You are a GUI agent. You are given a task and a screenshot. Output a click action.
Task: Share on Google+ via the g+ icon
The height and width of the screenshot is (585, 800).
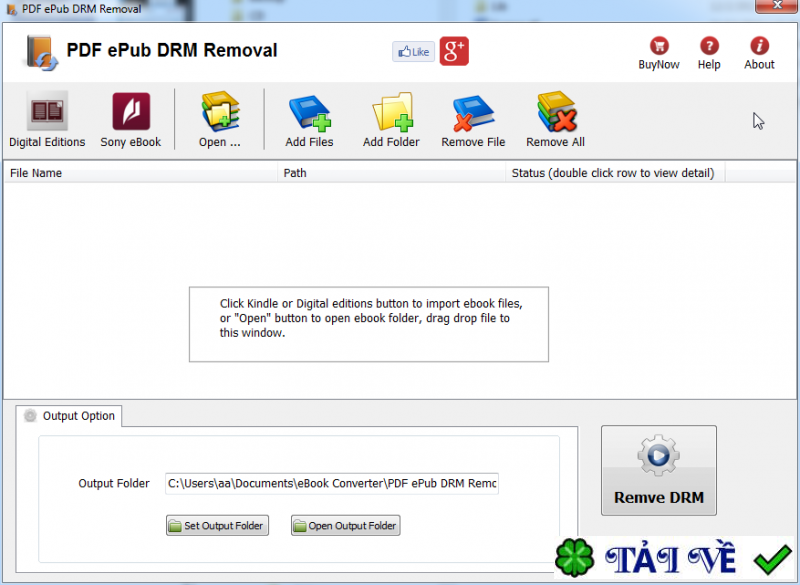click(454, 51)
